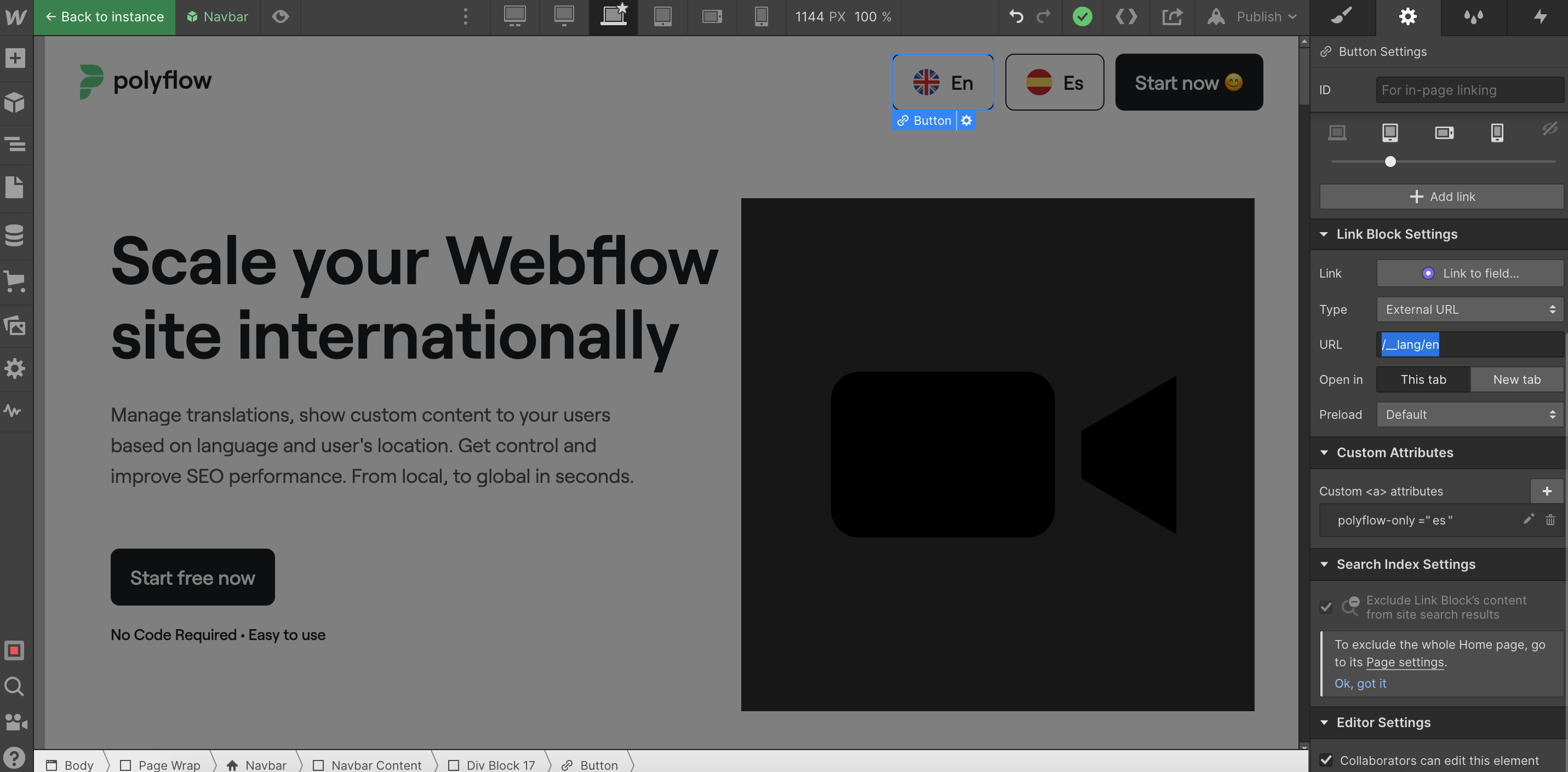Open the CMS Collections panel

pos(15,235)
